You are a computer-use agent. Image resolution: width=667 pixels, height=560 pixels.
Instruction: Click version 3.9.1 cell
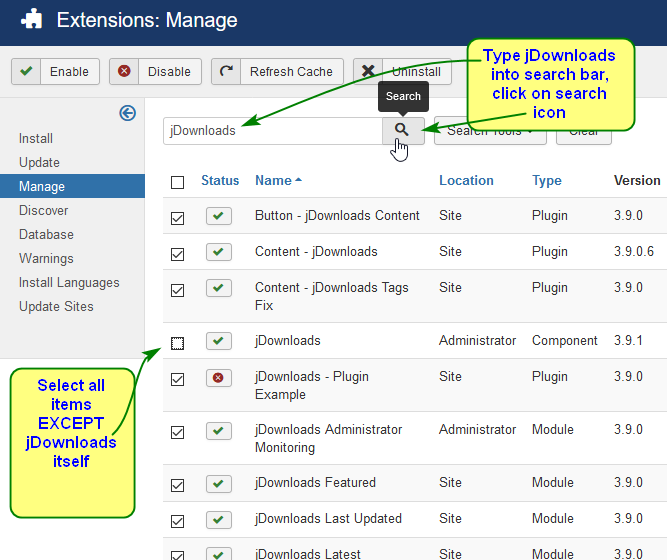628,340
